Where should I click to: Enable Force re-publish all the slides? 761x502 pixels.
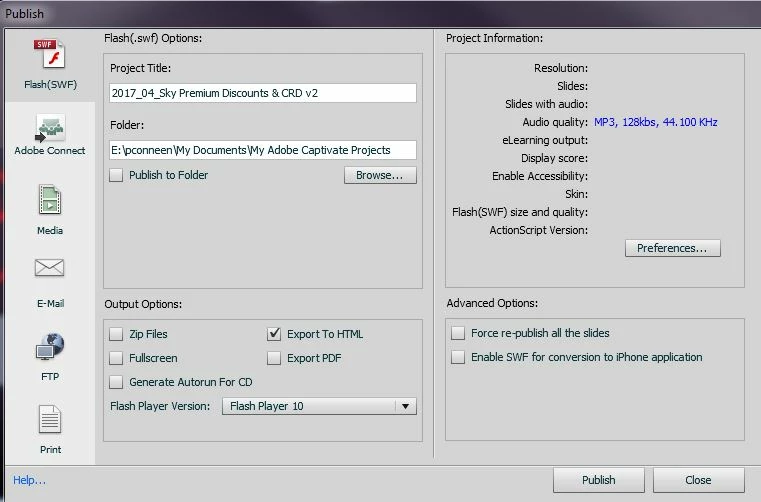pyautogui.click(x=458, y=333)
